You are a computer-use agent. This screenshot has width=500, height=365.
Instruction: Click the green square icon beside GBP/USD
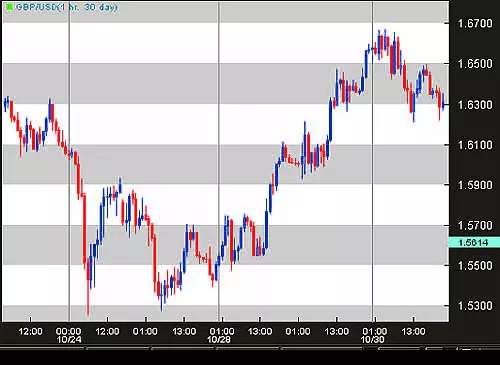click(x=10, y=7)
